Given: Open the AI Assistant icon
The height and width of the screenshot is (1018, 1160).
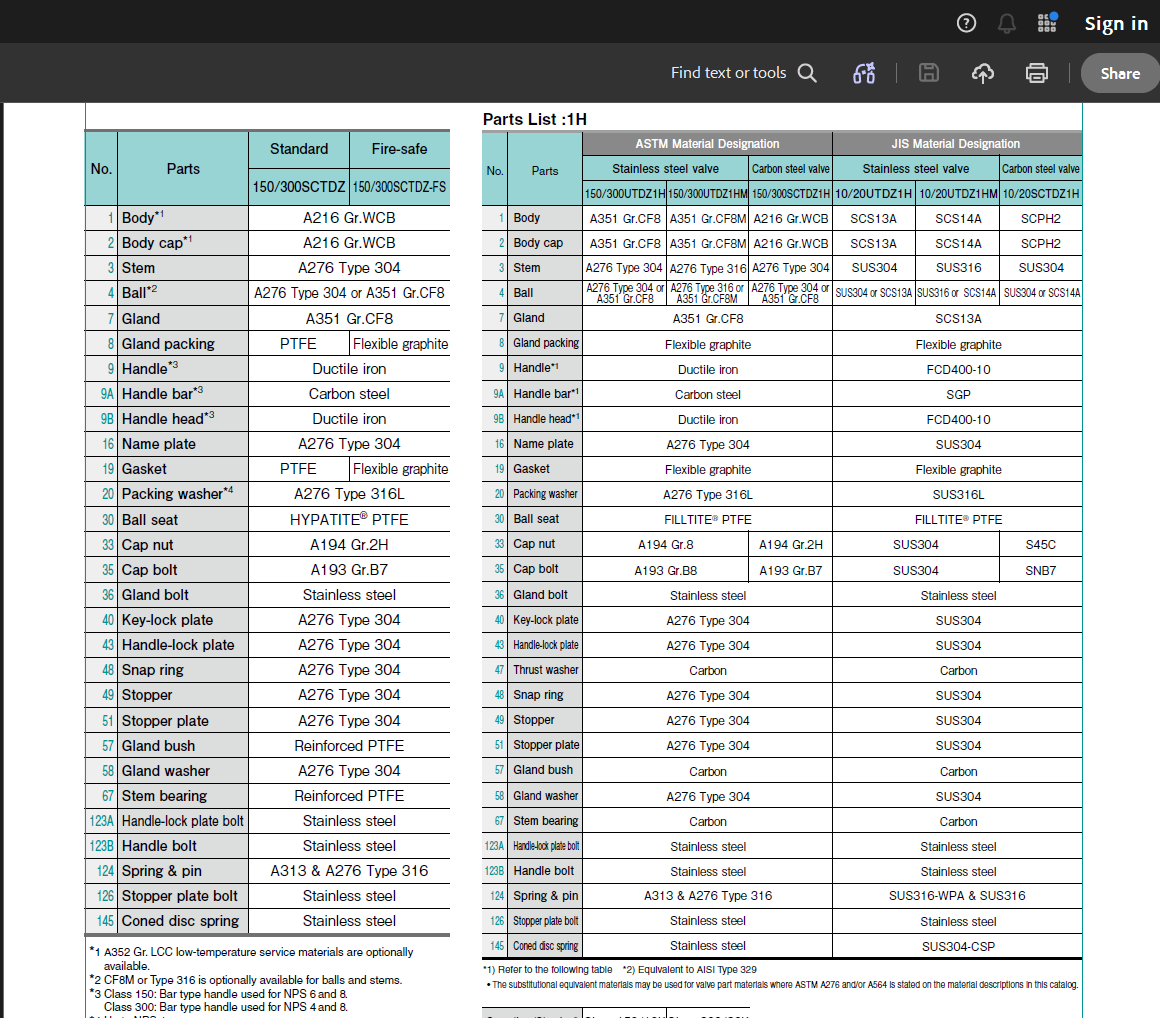Looking at the screenshot, I should tap(864, 73).
